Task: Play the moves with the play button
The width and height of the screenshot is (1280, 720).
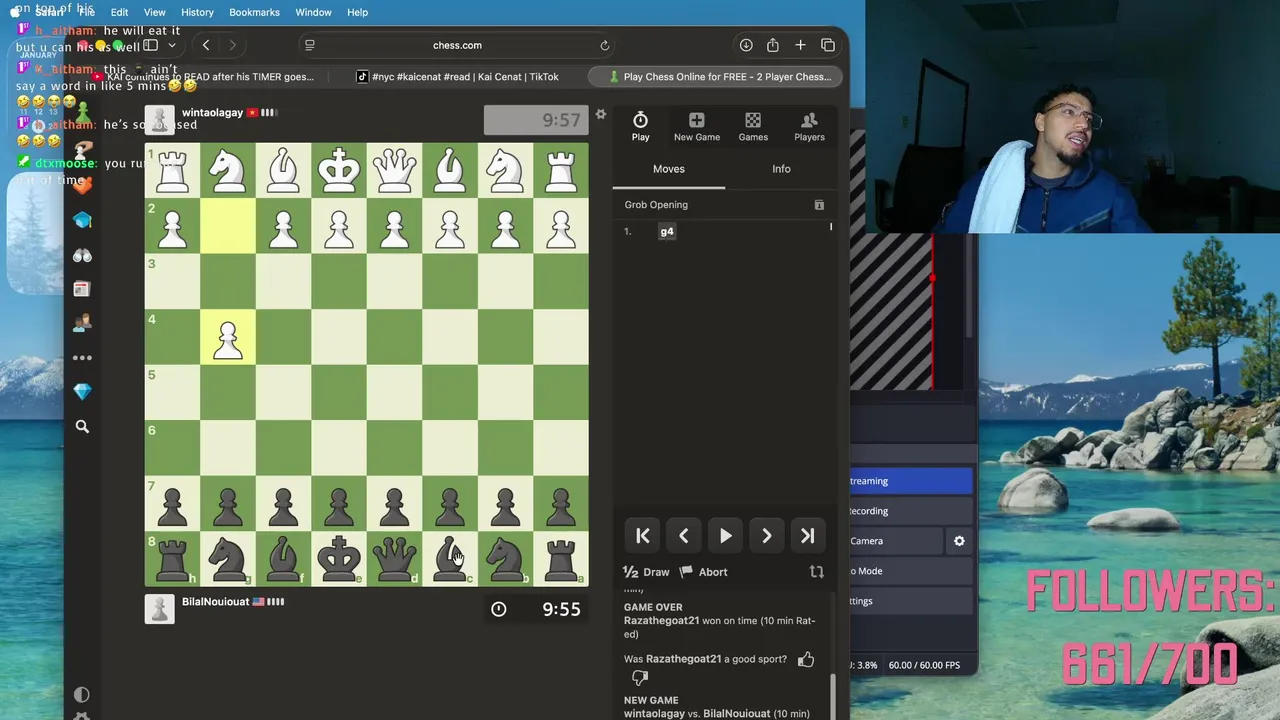Action: 725,536
